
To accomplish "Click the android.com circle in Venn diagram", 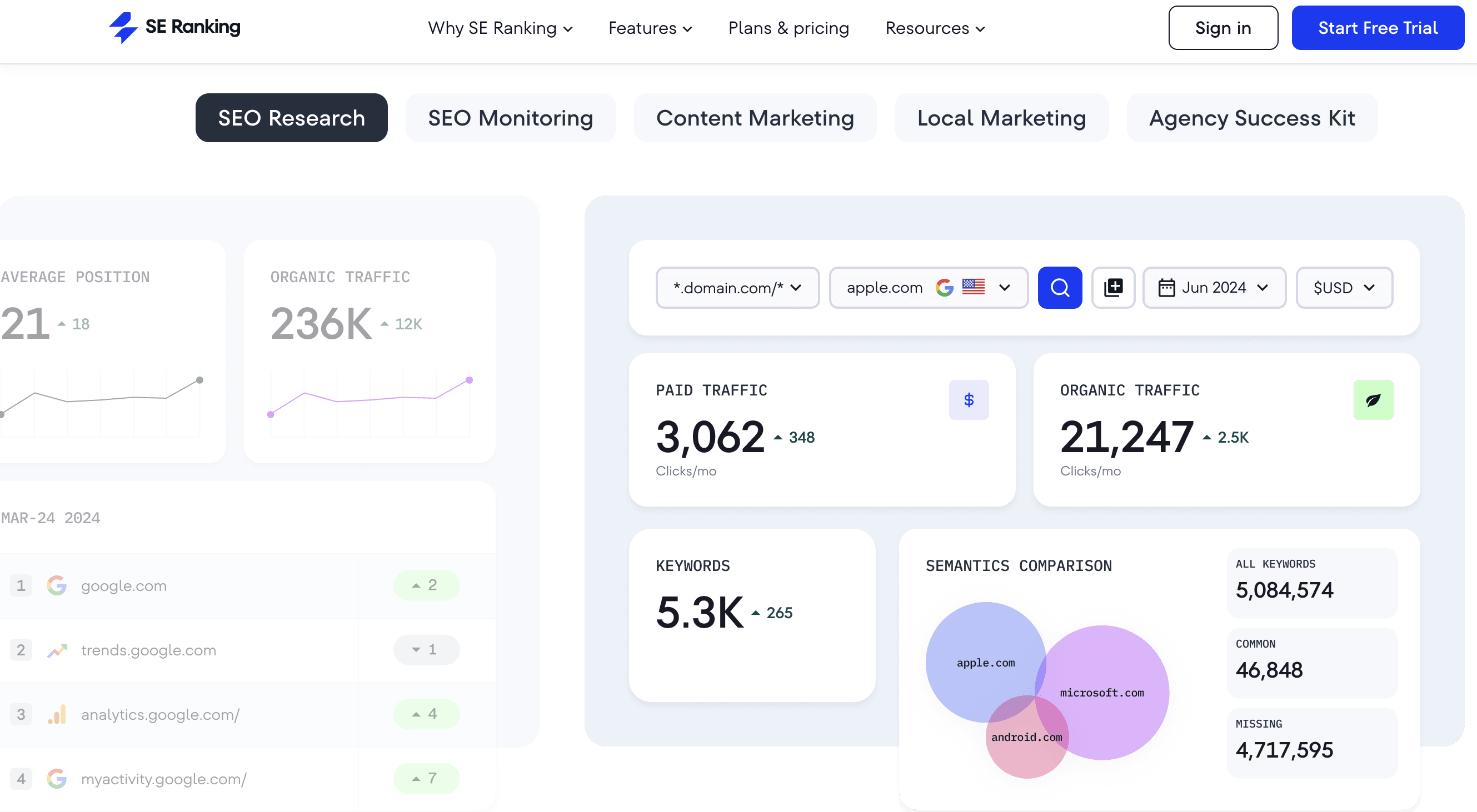I will click(x=1026, y=737).
